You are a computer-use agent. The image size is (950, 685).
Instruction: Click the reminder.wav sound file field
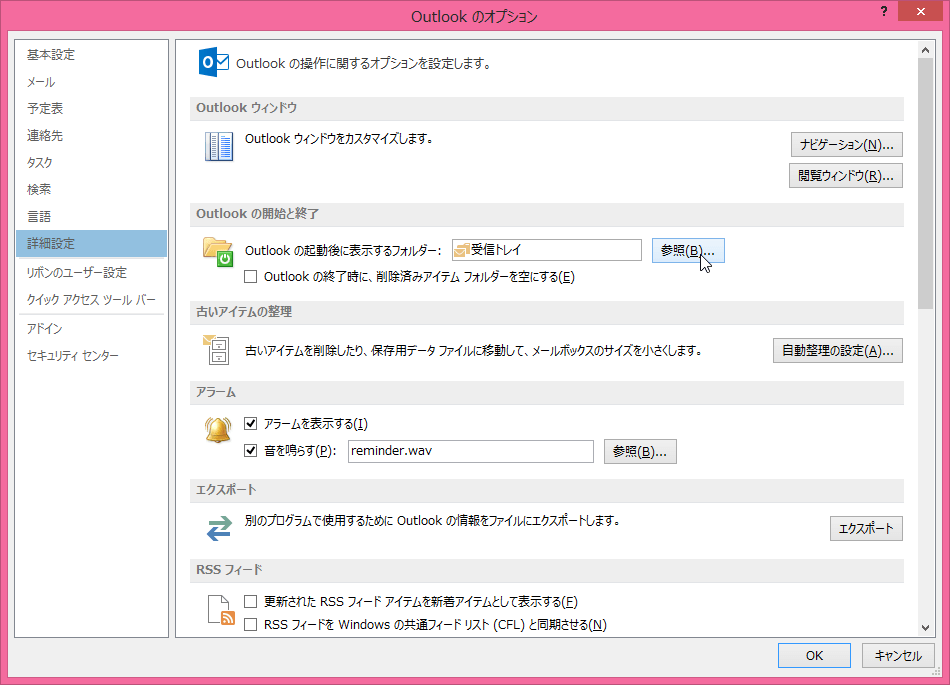tap(471, 451)
